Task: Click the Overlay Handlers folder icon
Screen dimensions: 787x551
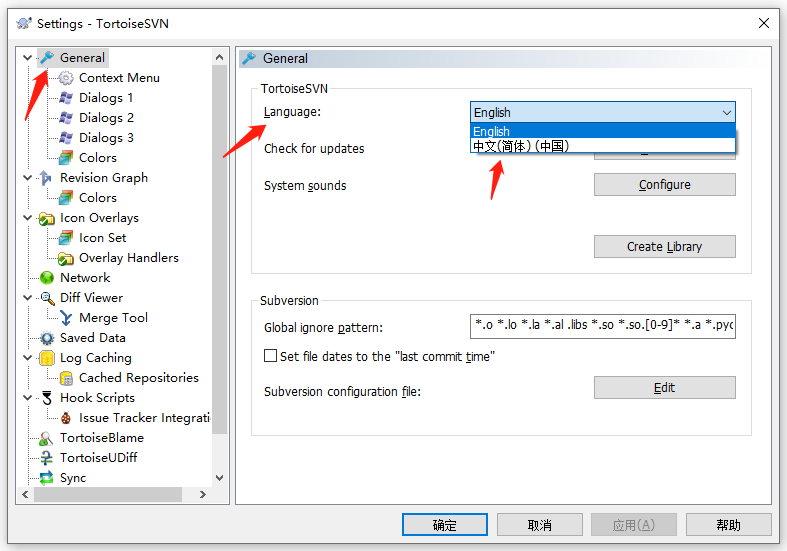Action: pos(66,258)
